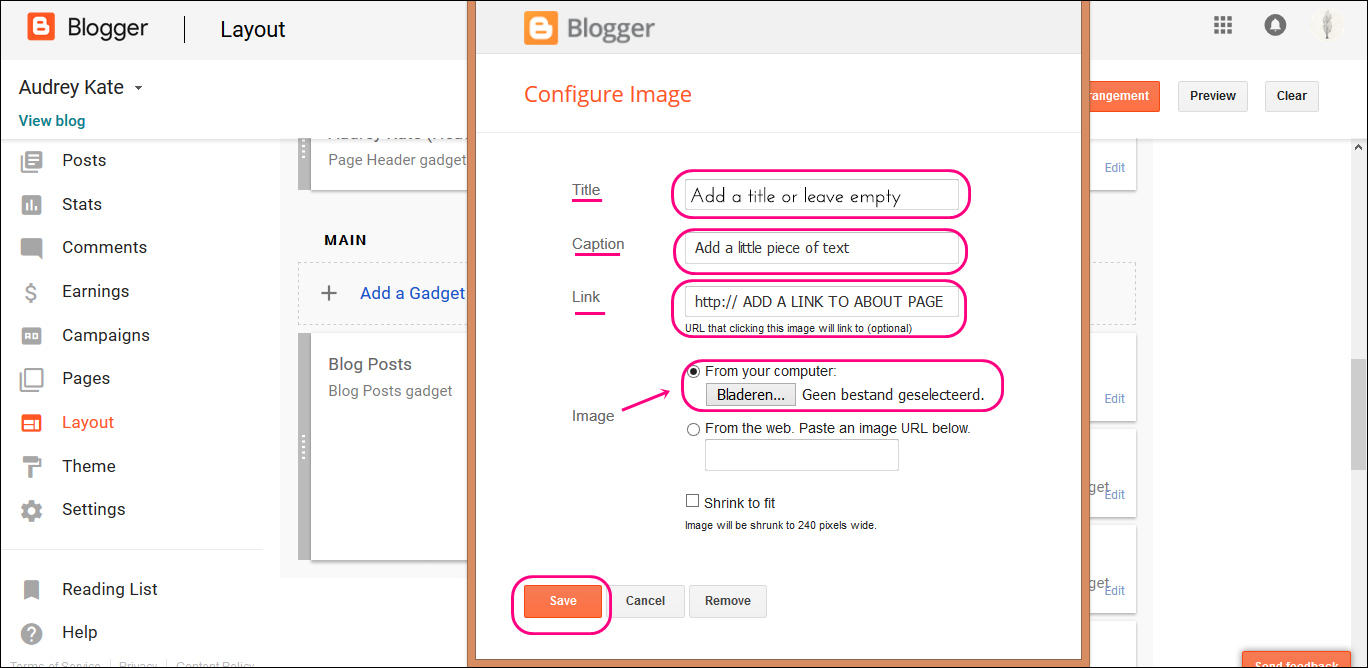Click Edit link beside Blog Posts gadget
This screenshot has height=668, width=1368.
click(x=1115, y=398)
